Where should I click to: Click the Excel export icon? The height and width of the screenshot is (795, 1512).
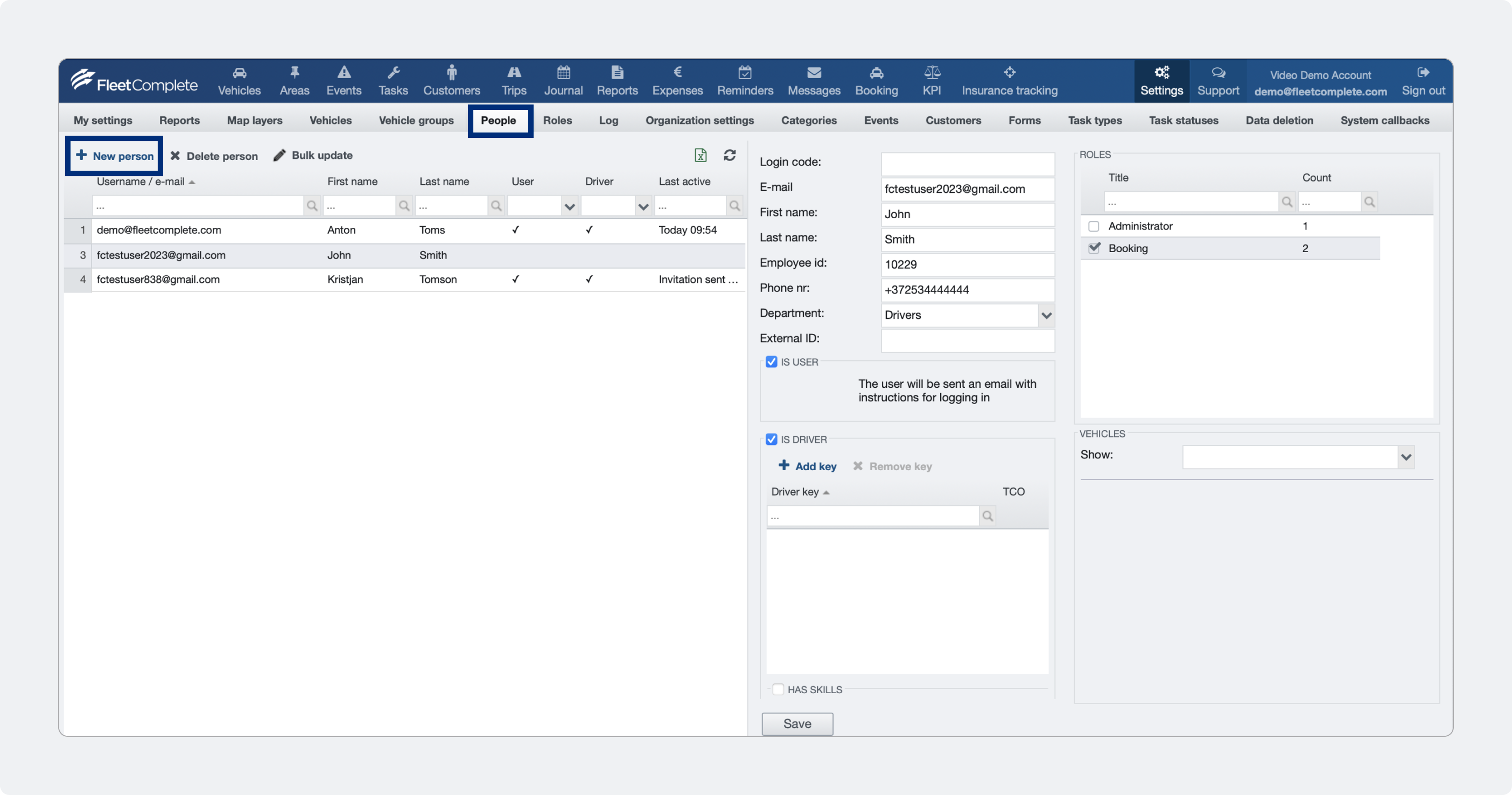700,155
